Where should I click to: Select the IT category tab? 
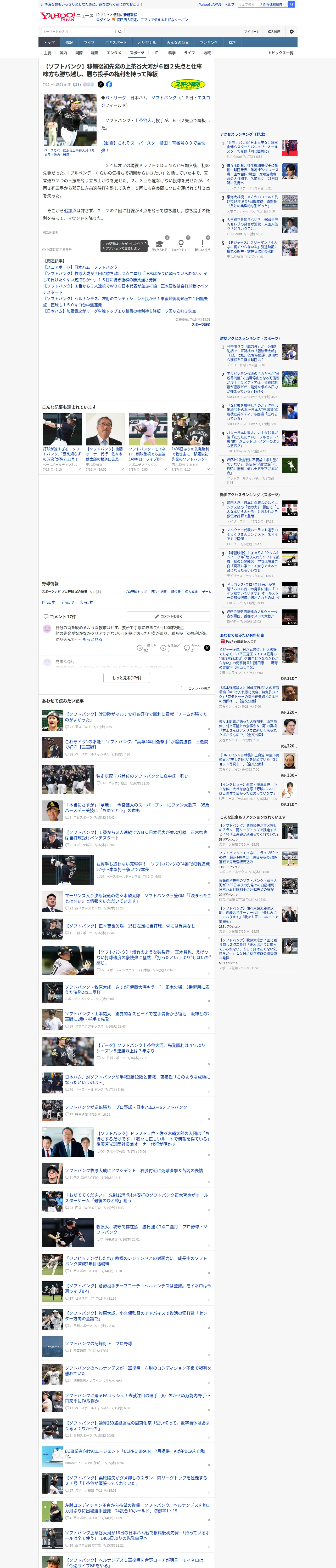pyautogui.click(x=156, y=53)
